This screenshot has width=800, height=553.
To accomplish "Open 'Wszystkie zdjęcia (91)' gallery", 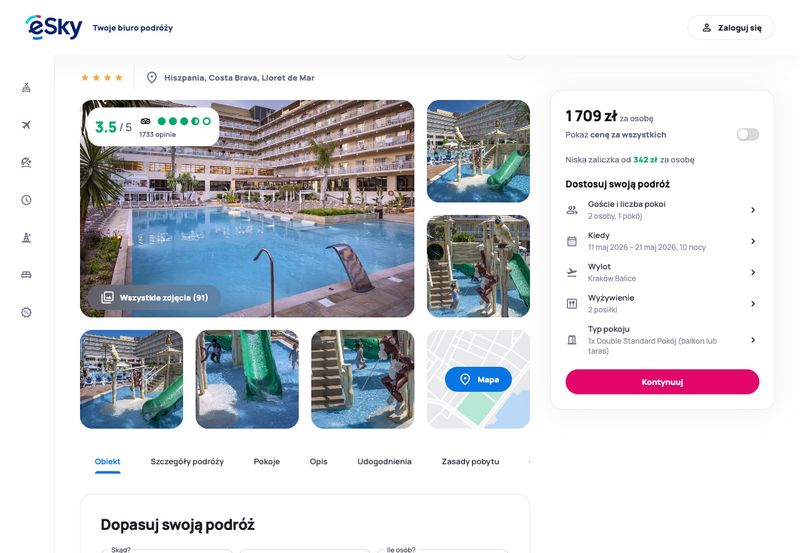I will (155, 297).
